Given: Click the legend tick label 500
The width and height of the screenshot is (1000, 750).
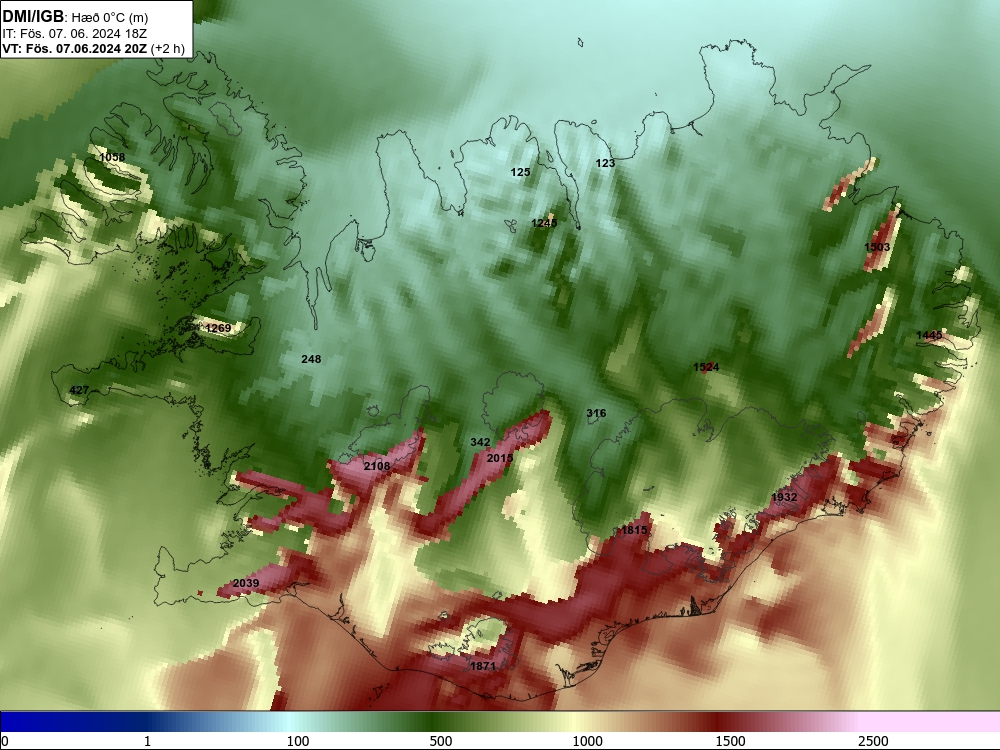Looking at the screenshot, I should coord(441,741).
